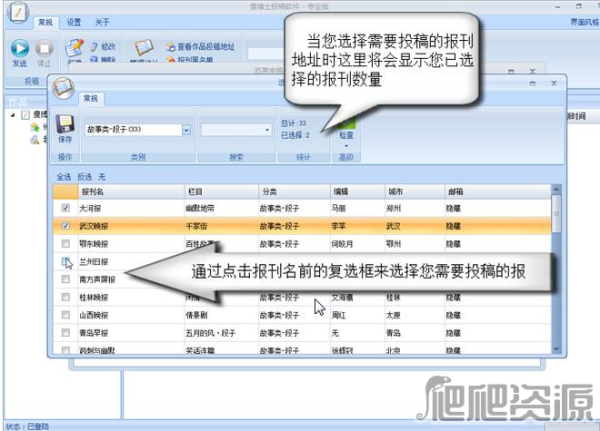600x431 pixels.
Task: Check the 青岛早报 checkbox
Action: pos(65,333)
